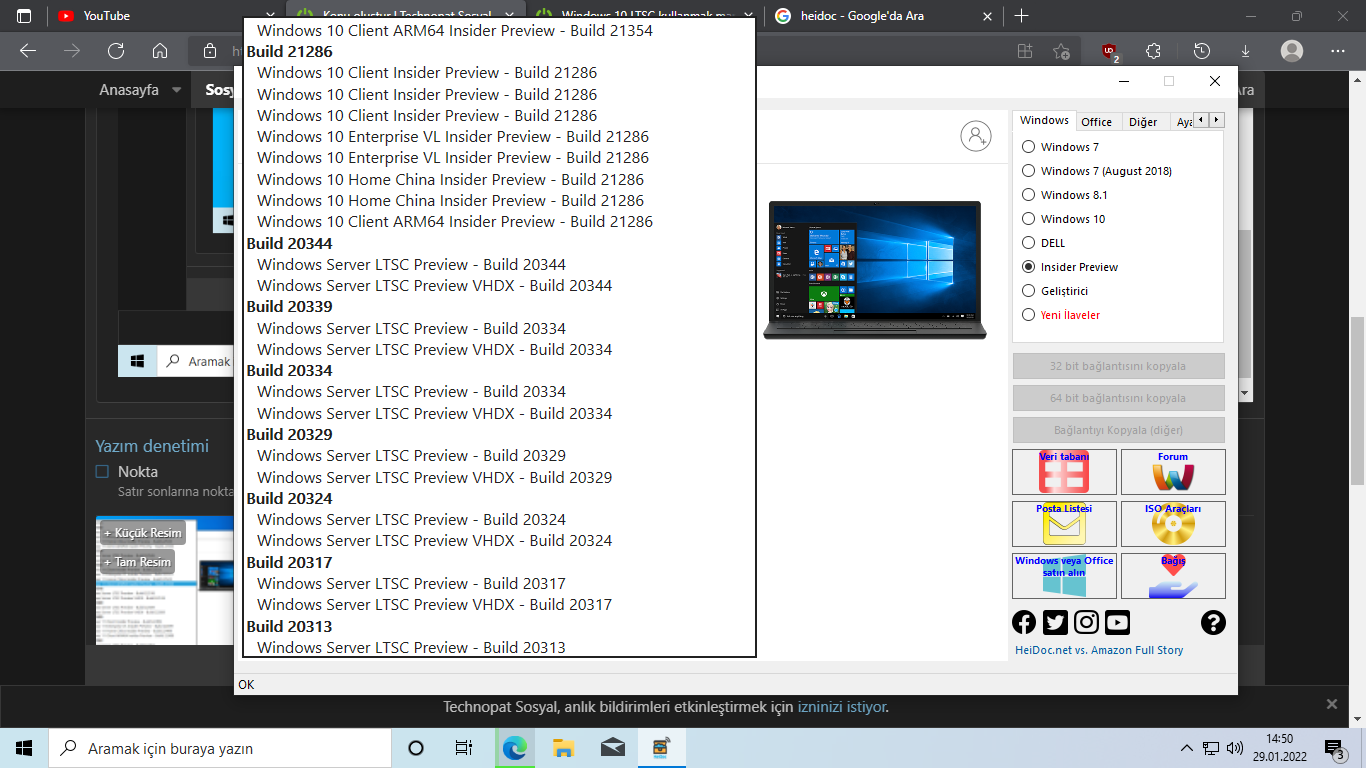The width and height of the screenshot is (1366, 768).
Task: Switch to the Office tab in HeiDoc
Action: [x=1096, y=122]
